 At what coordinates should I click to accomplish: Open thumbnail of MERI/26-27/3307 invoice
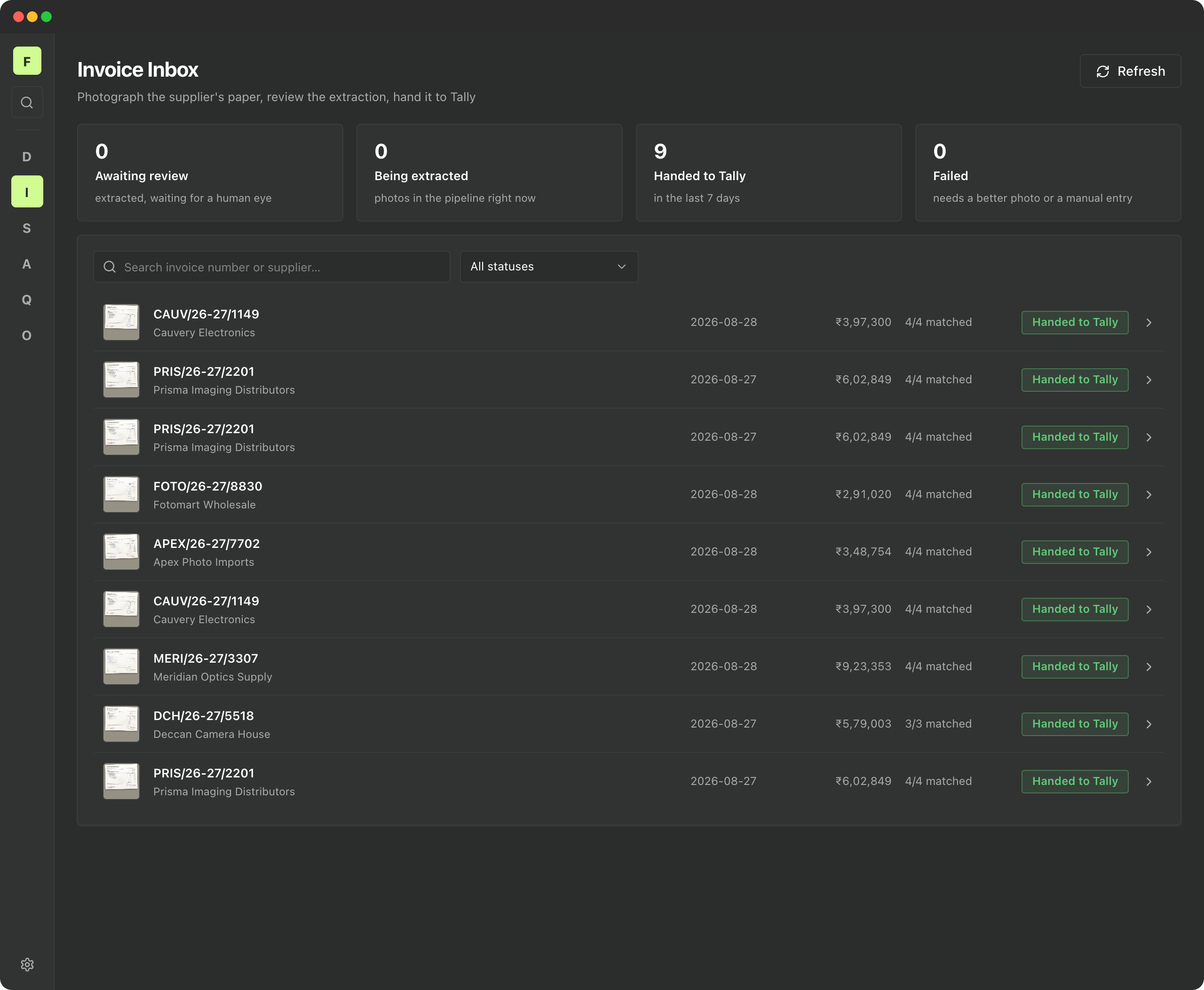(121, 666)
